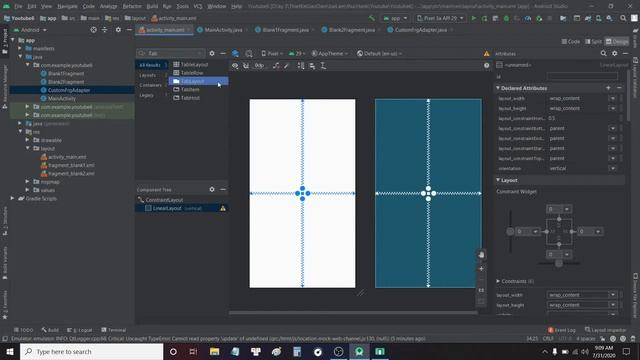This screenshot has width=640, height=360.
Task: Click Clear All Constraints icon
Action: pyautogui.click(x=276, y=66)
